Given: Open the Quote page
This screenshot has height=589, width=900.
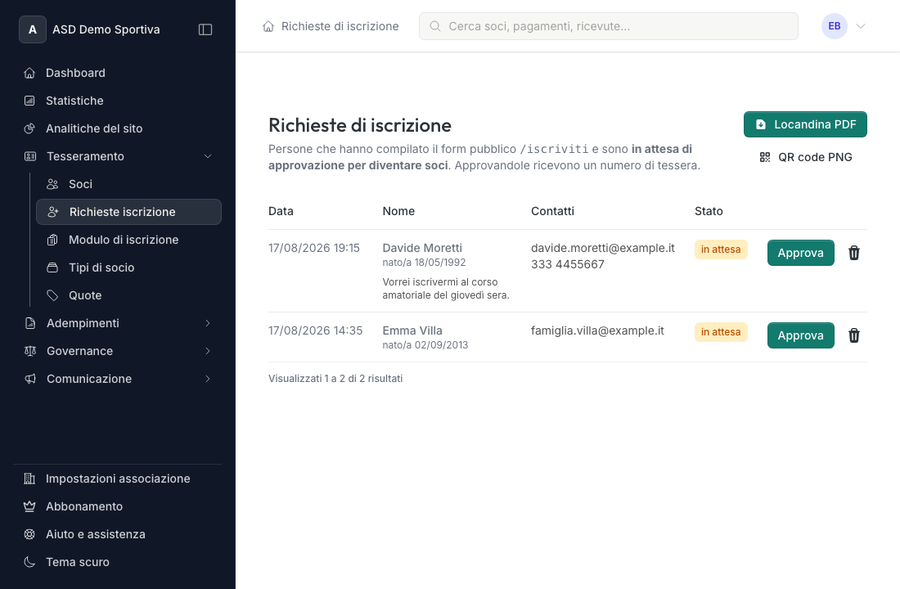Looking at the screenshot, I should coord(129,296).
